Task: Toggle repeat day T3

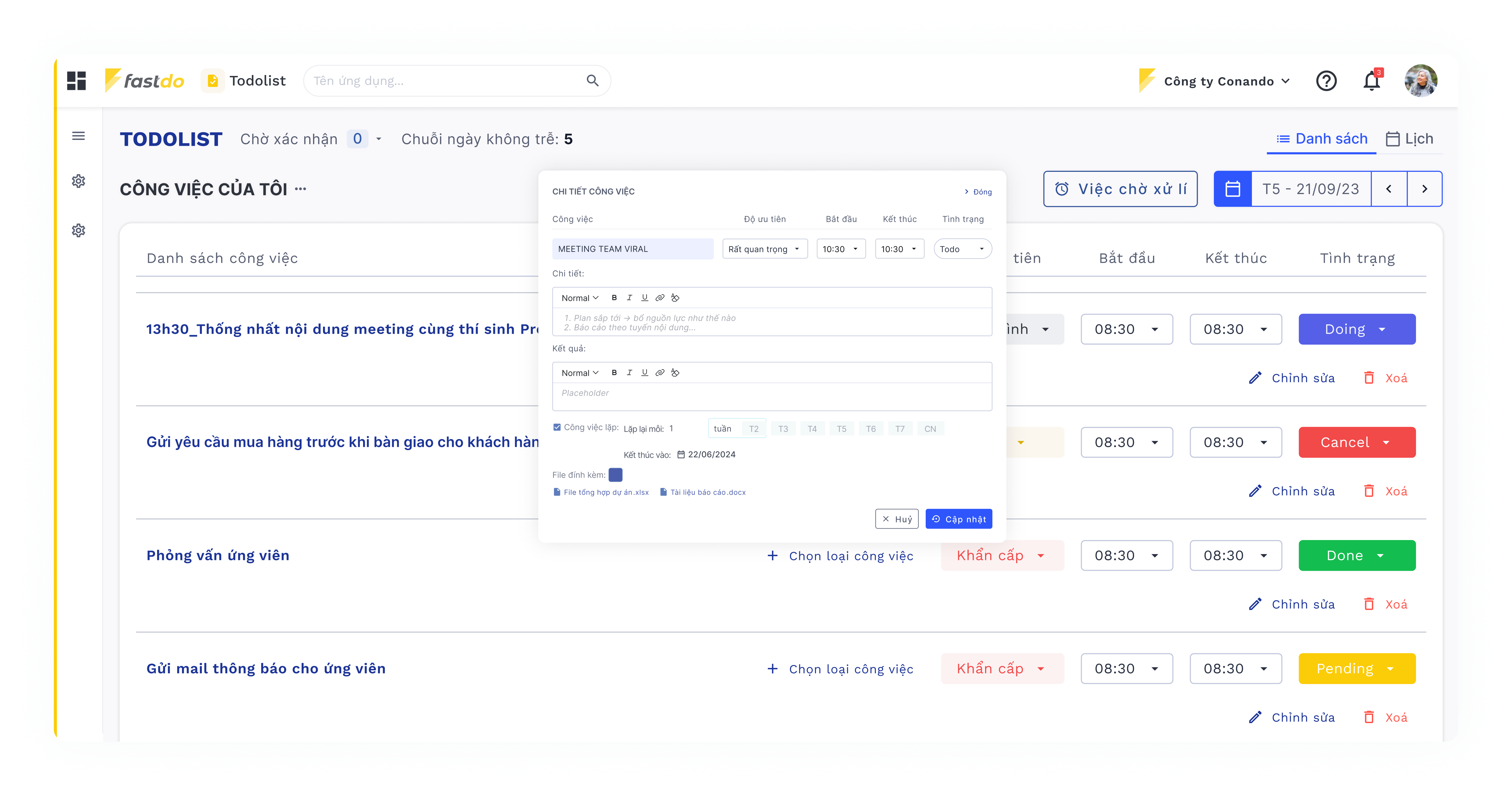Action: point(783,429)
